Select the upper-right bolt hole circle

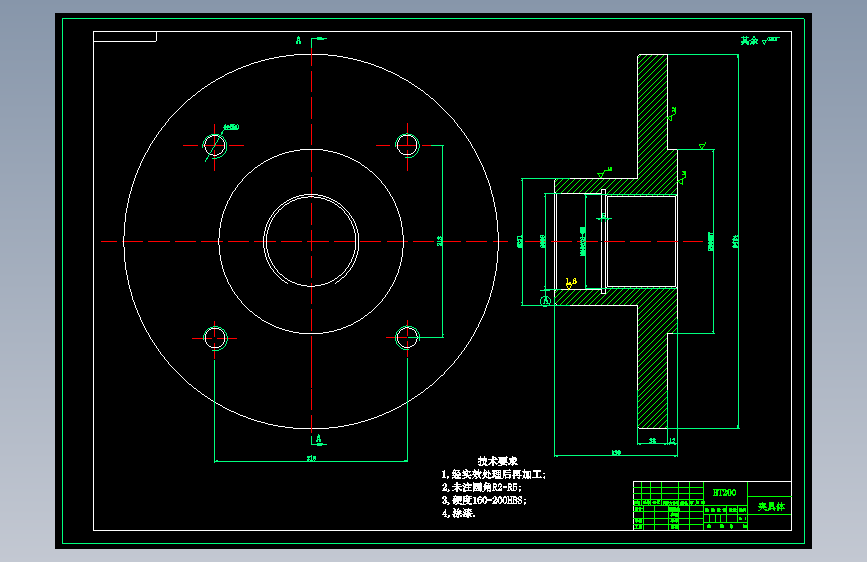(408, 145)
